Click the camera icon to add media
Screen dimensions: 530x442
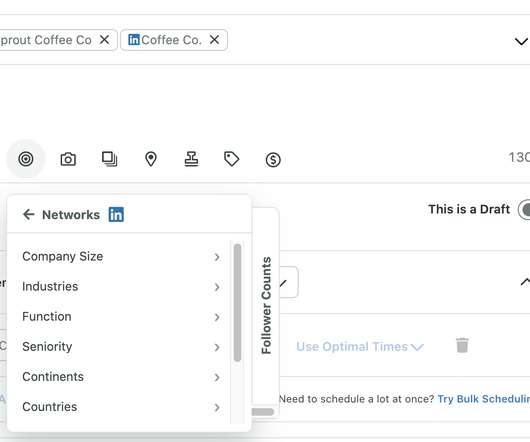[x=68, y=159]
